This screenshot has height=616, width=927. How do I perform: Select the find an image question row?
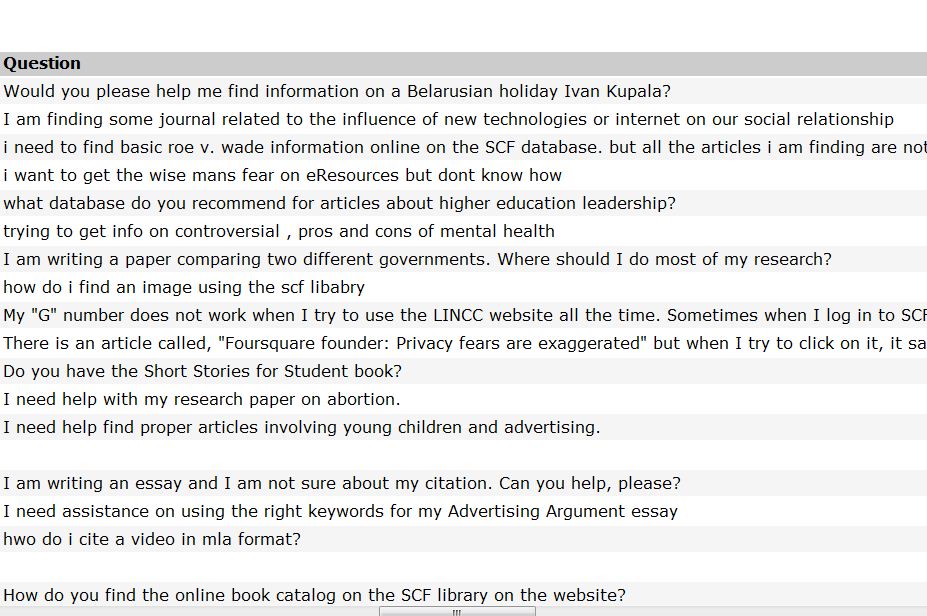click(184, 288)
